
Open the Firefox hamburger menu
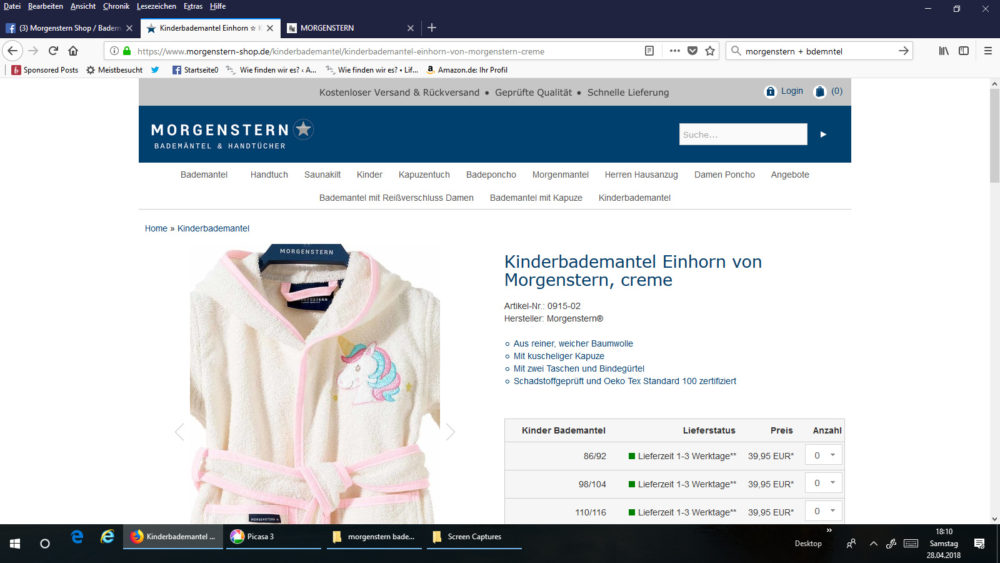[x=988, y=51]
